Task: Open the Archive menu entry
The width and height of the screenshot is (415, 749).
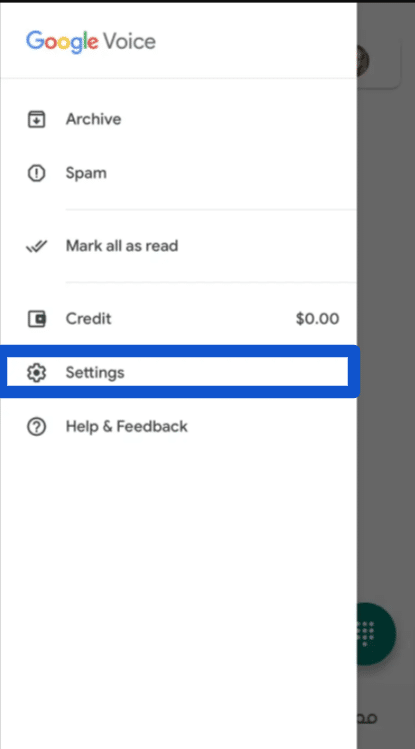Action: [178, 119]
